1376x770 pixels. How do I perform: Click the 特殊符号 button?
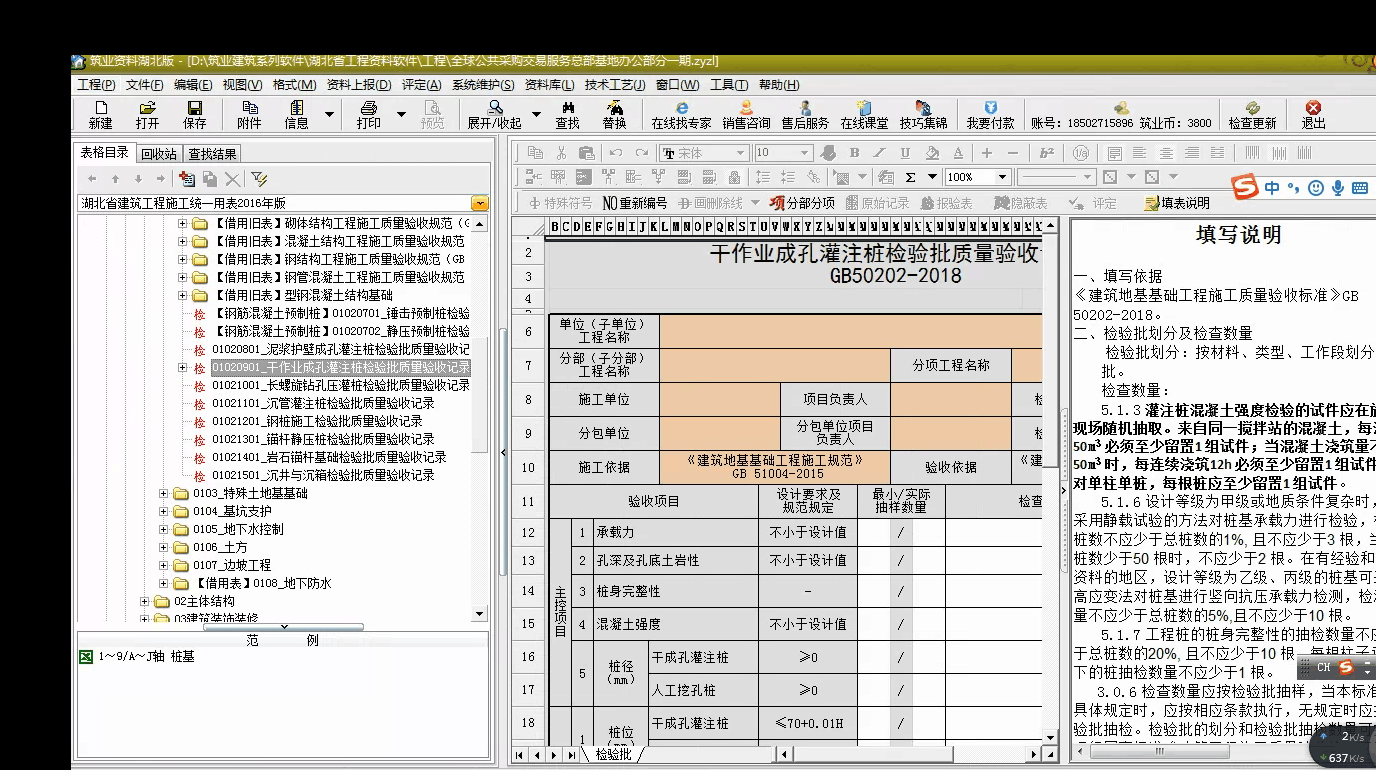(560, 203)
